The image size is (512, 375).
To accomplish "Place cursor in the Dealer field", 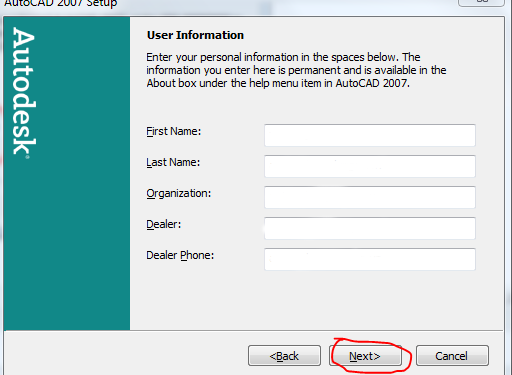I will (370, 228).
